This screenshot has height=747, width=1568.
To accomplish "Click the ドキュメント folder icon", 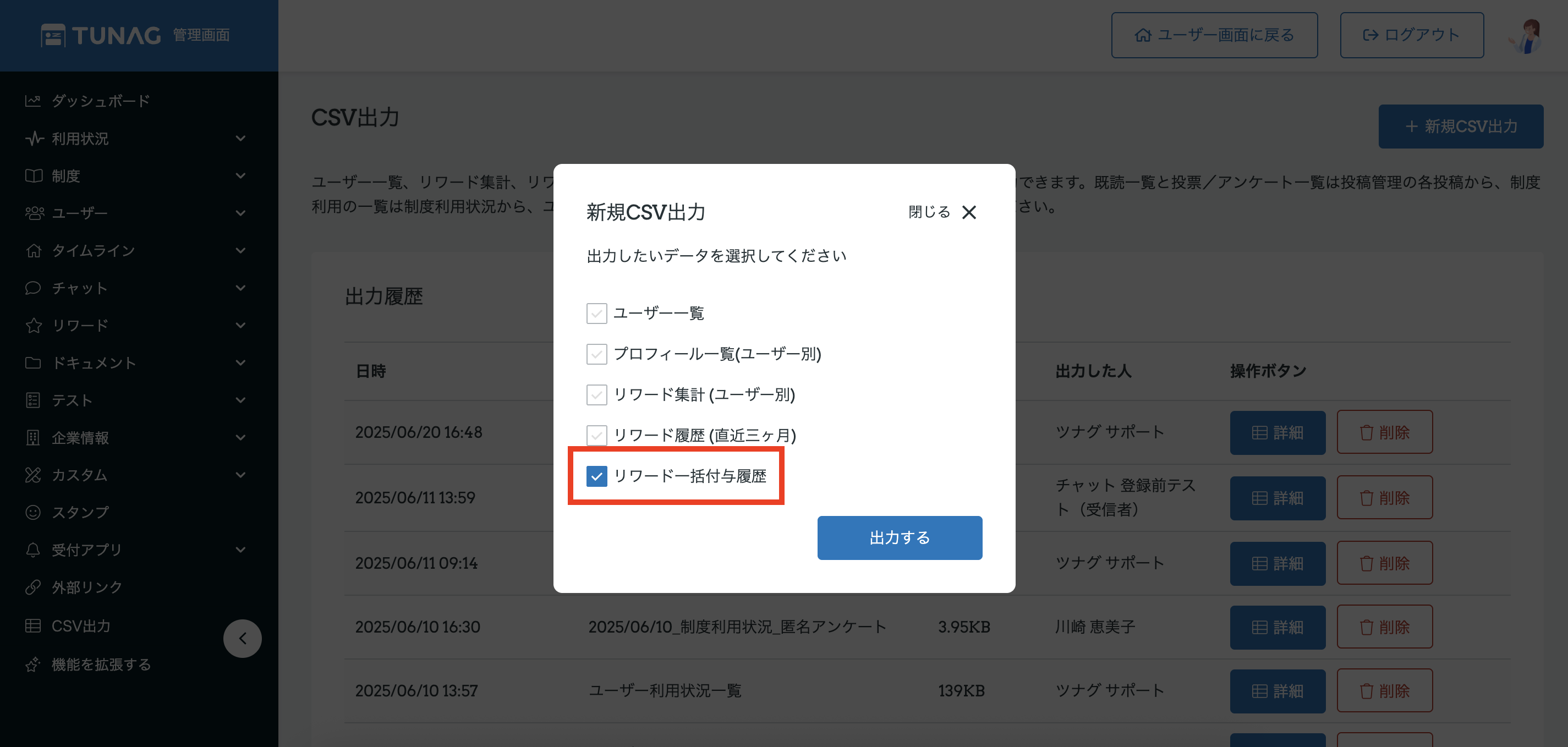I will tap(33, 363).
